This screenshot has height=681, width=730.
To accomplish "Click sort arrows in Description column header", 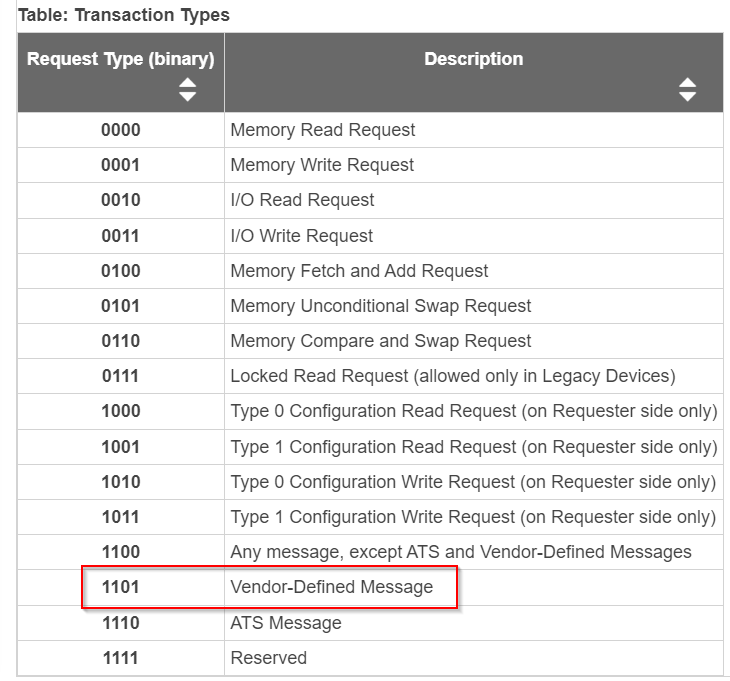I will click(x=687, y=90).
